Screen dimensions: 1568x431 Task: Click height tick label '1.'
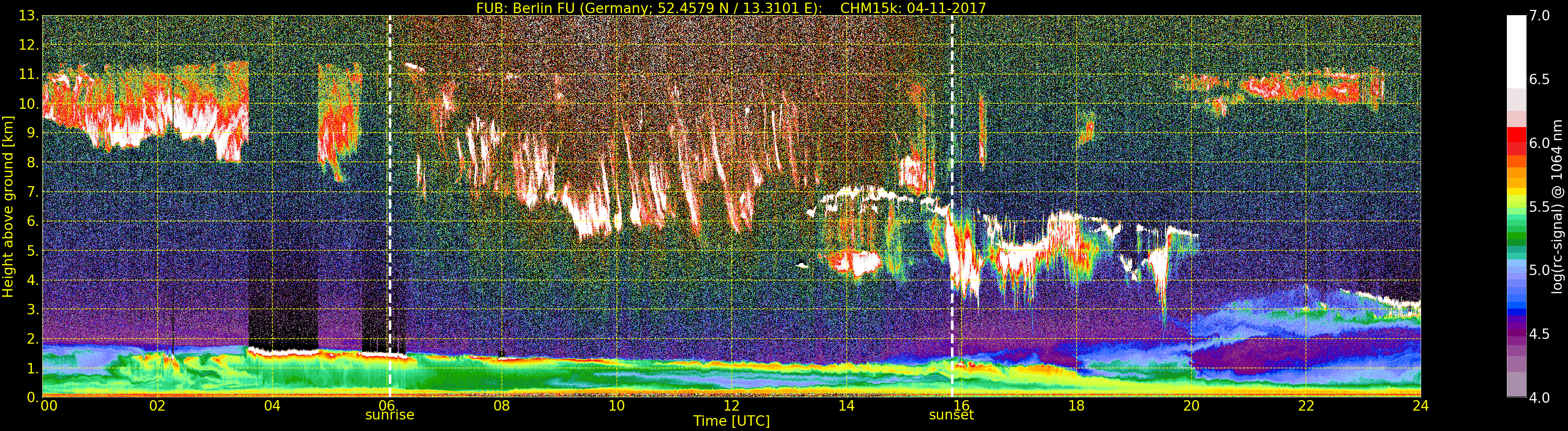click(32, 368)
